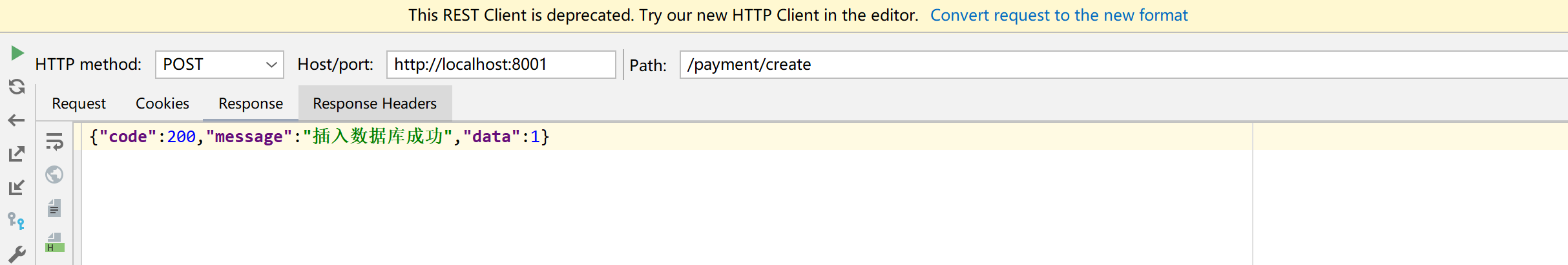View response as HTML file icon
Image resolution: width=1568 pixels, height=265 pixels.
tap(55, 242)
